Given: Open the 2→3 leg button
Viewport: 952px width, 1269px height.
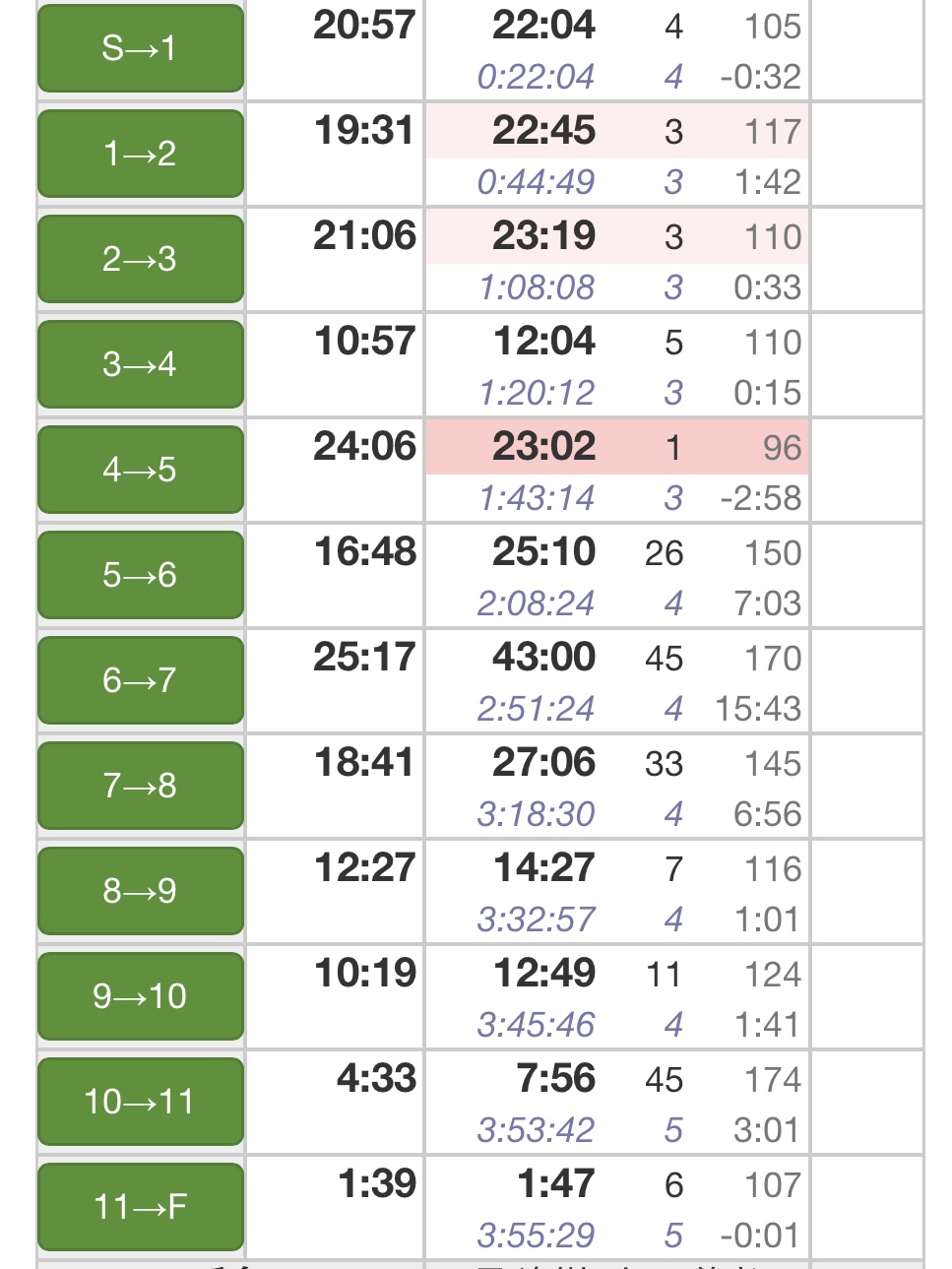Looking at the screenshot, I should [140, 259].
